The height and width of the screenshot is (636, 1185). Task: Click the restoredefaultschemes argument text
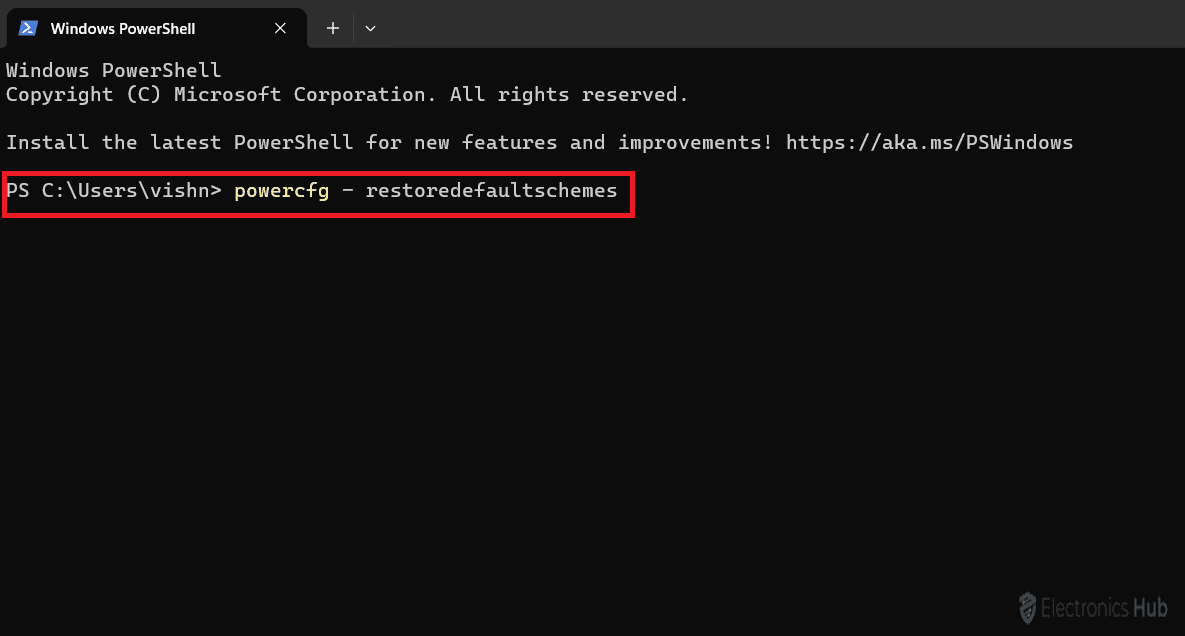[491, 190]
